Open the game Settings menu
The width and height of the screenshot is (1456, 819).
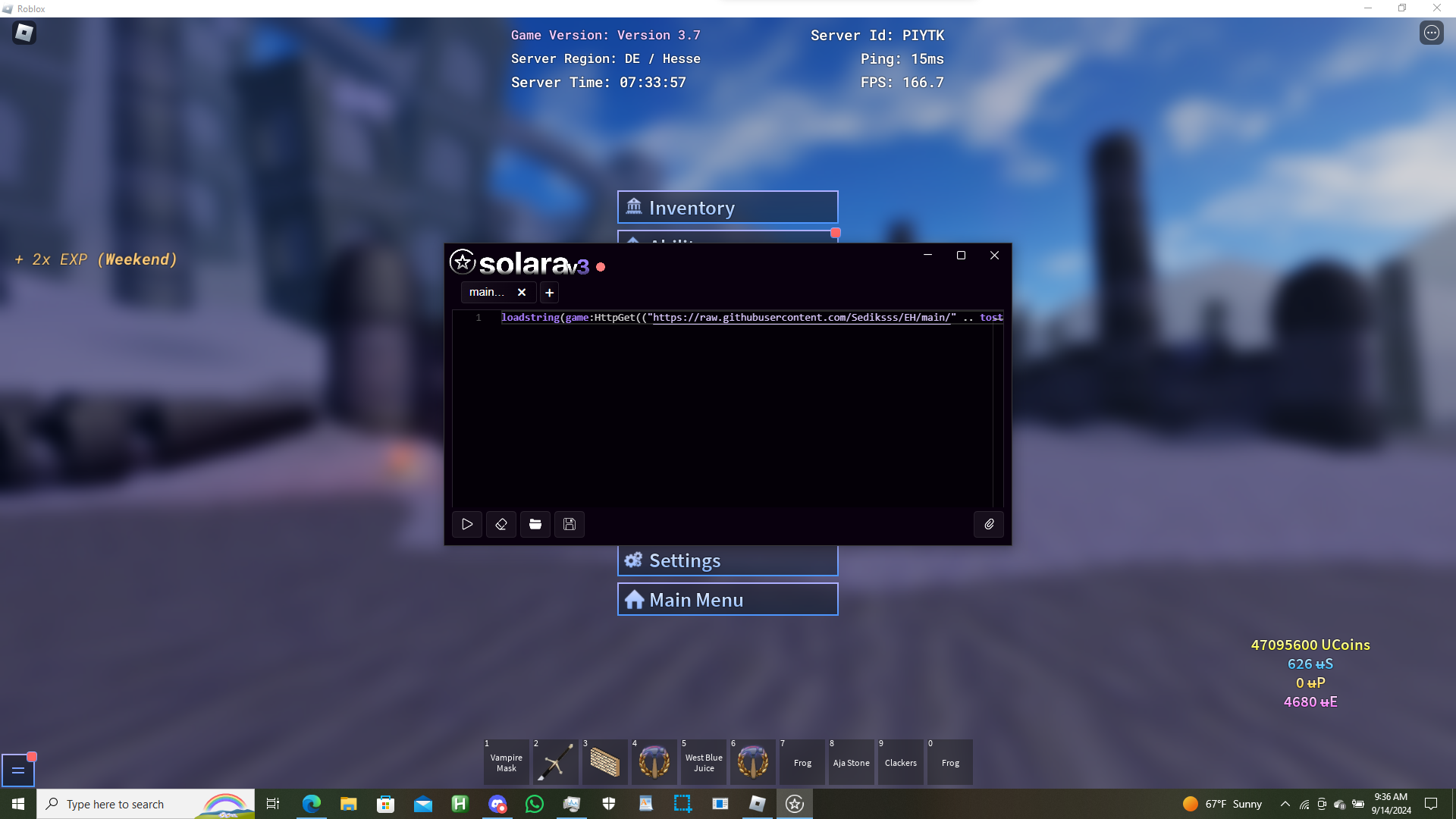point(727,560)
